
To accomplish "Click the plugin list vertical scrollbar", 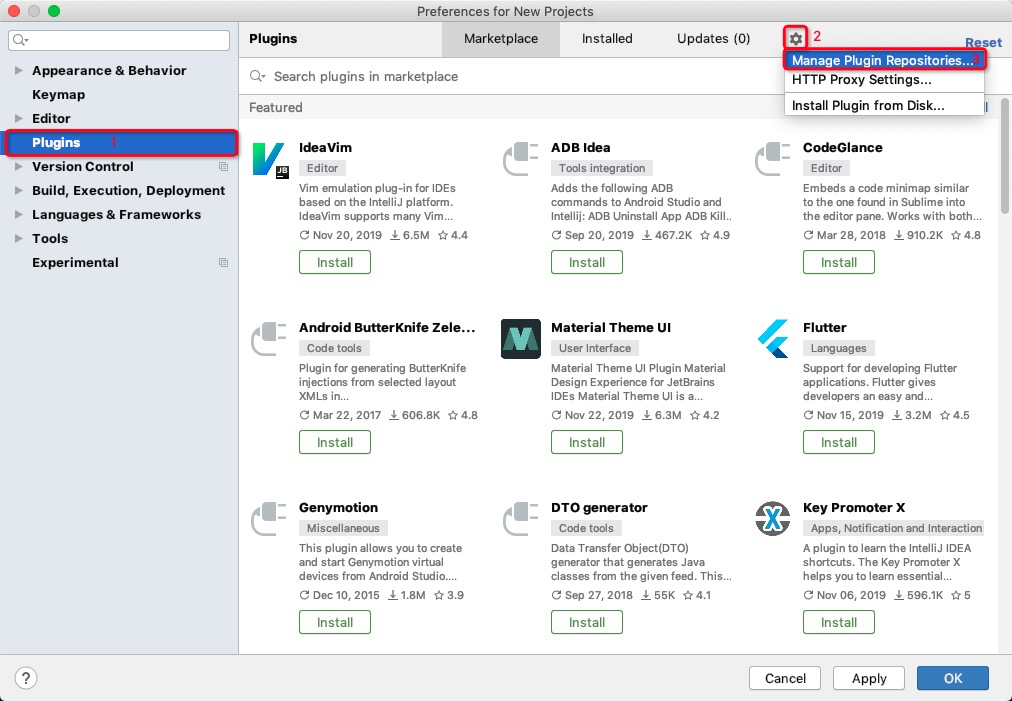I will [x=1004, y=155].
